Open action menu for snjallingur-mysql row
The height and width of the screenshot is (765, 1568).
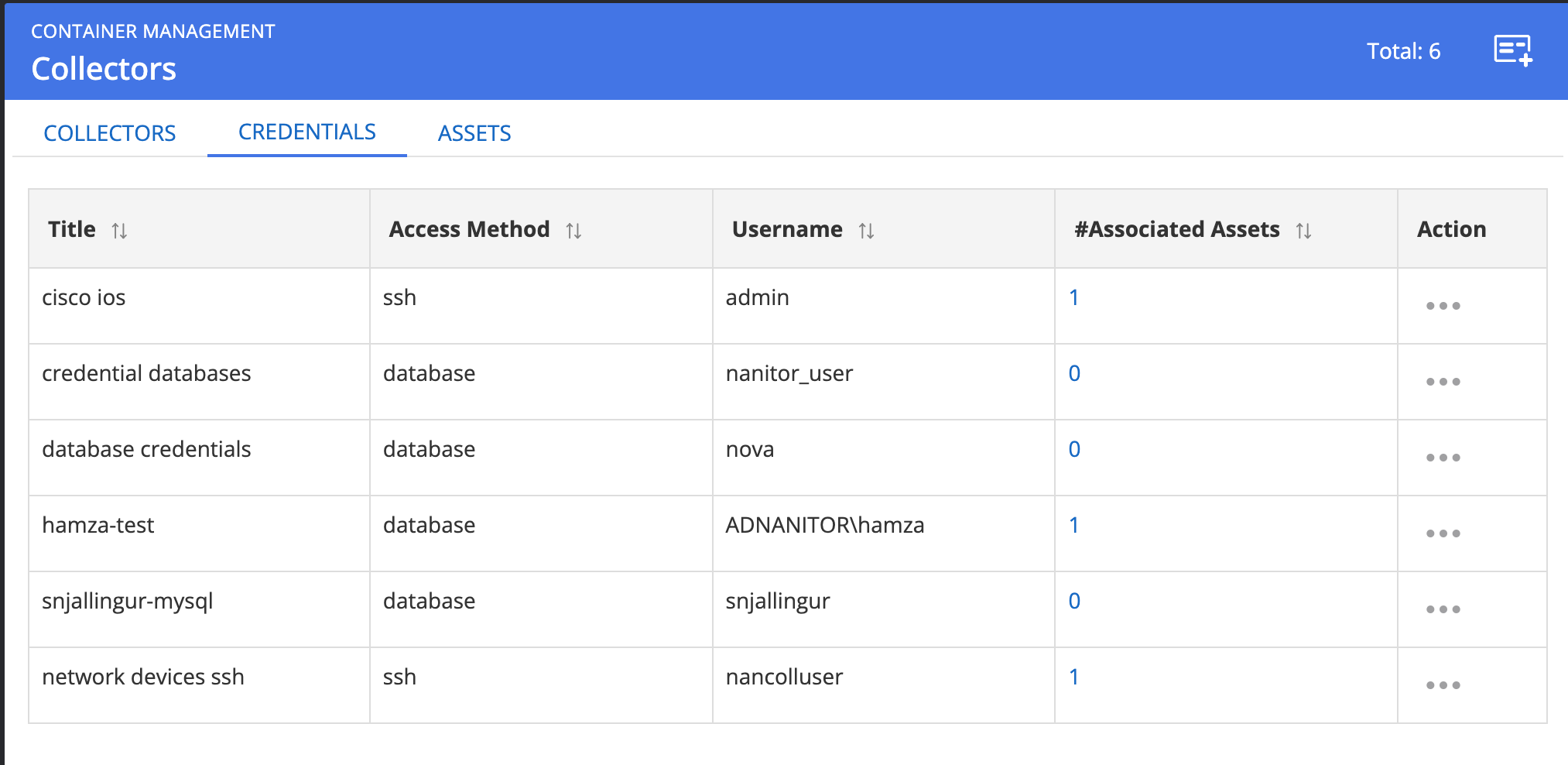point(1443,609)
